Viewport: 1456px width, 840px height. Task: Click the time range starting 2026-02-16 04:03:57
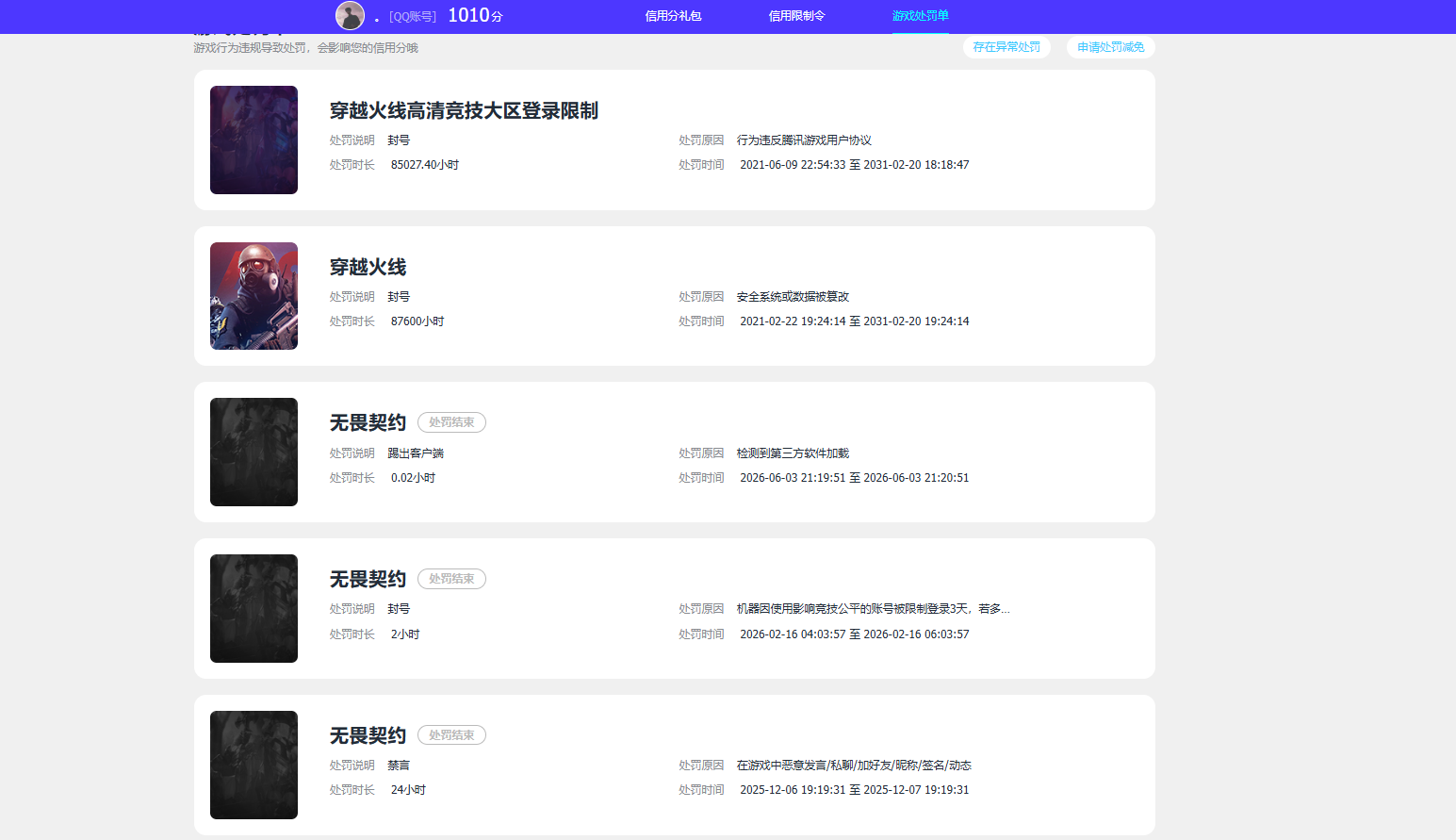855,634
